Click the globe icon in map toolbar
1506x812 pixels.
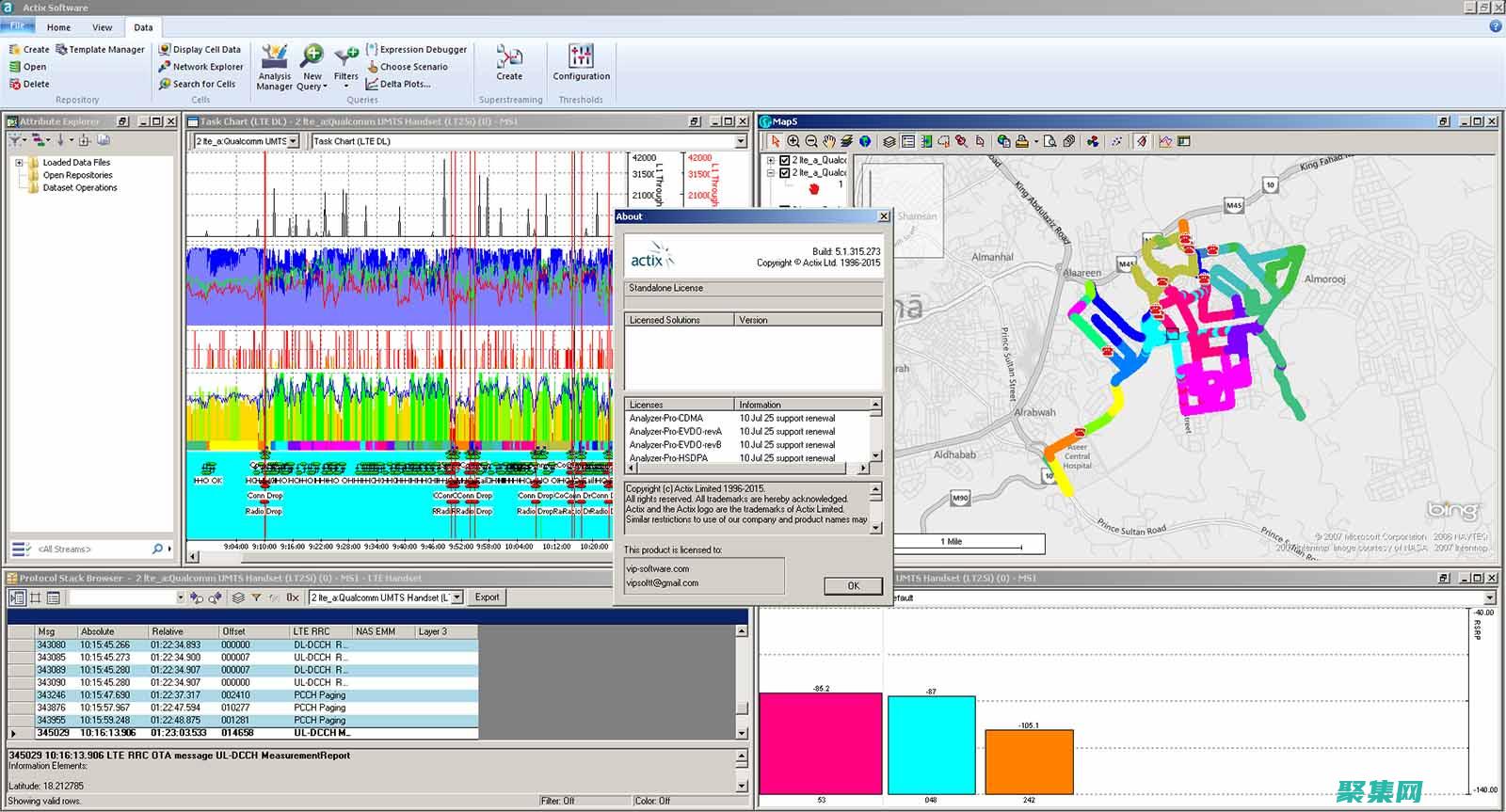[864, 141]
